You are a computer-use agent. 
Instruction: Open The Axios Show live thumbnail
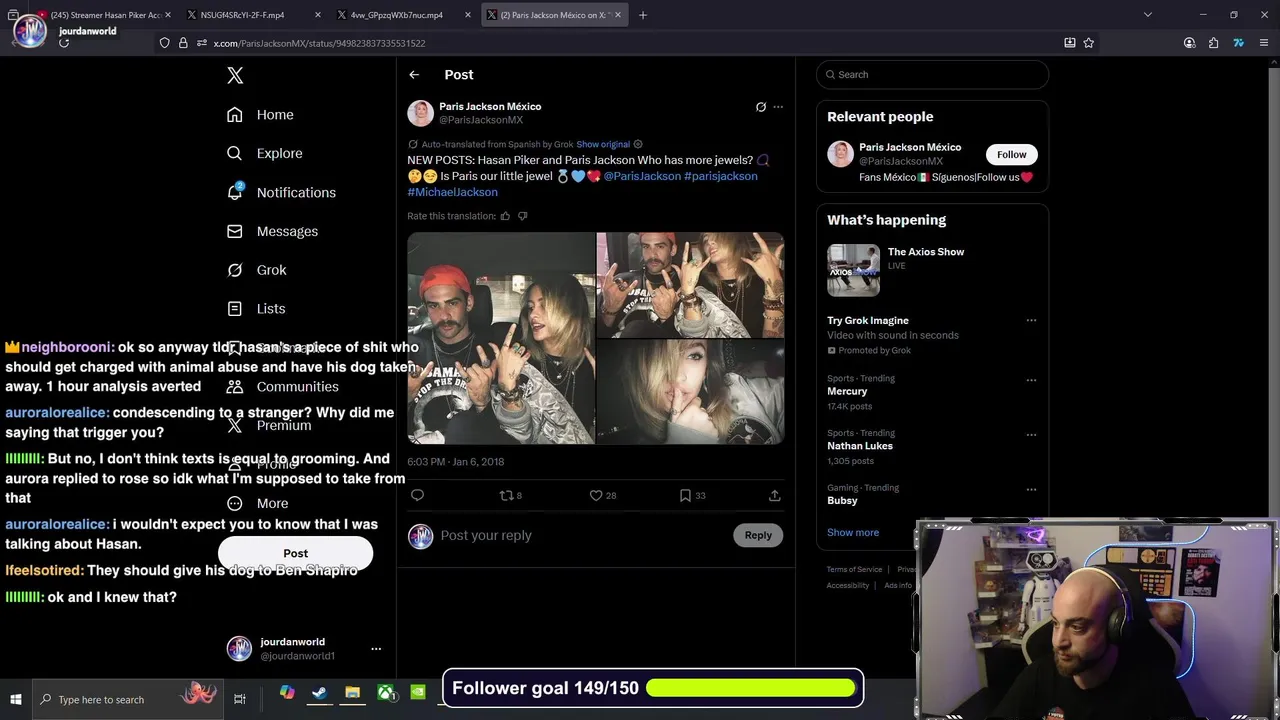point(853,270)
